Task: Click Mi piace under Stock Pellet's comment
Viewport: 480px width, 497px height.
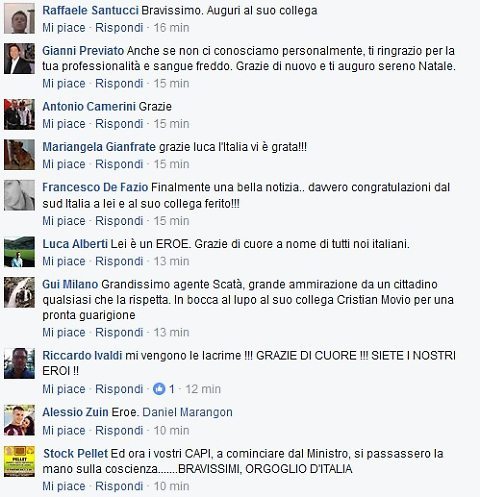Action: 64,486
